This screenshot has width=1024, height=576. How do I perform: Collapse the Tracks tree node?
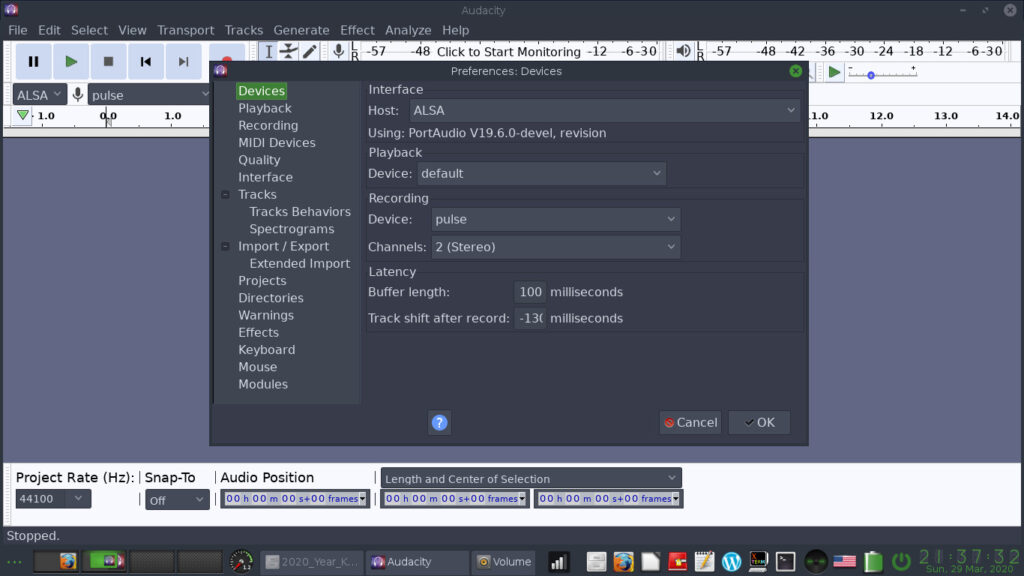pos(225,195)
